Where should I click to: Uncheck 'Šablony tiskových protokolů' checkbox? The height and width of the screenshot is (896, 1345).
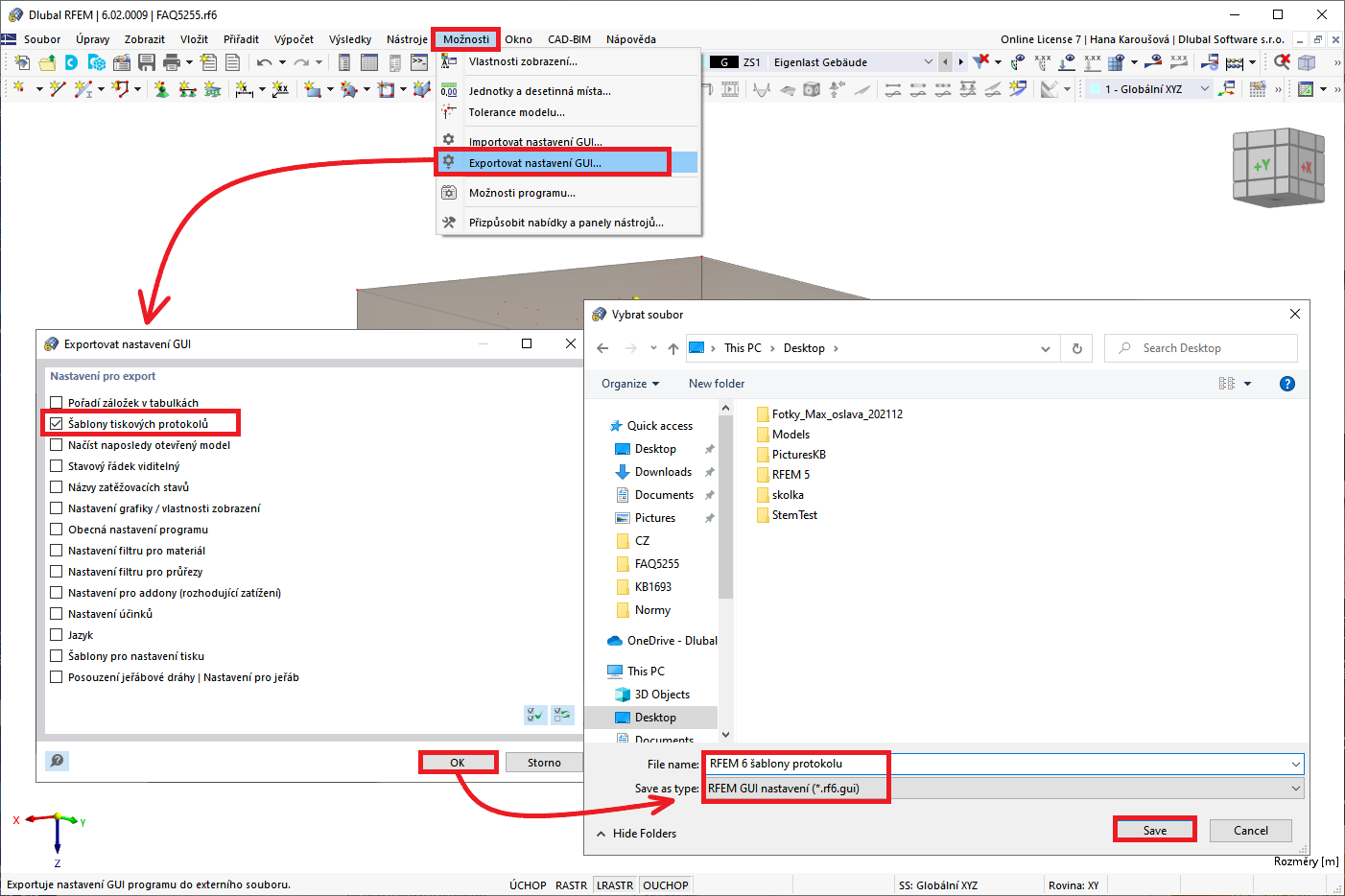click(57, 424)
